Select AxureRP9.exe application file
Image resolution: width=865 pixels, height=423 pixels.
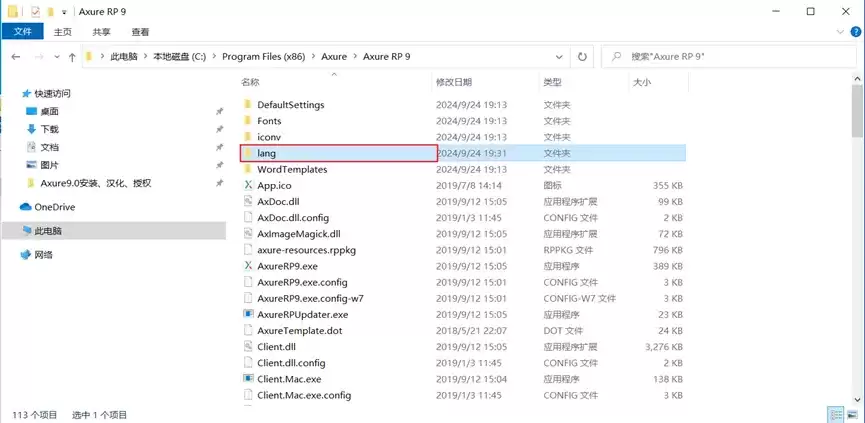287,266
